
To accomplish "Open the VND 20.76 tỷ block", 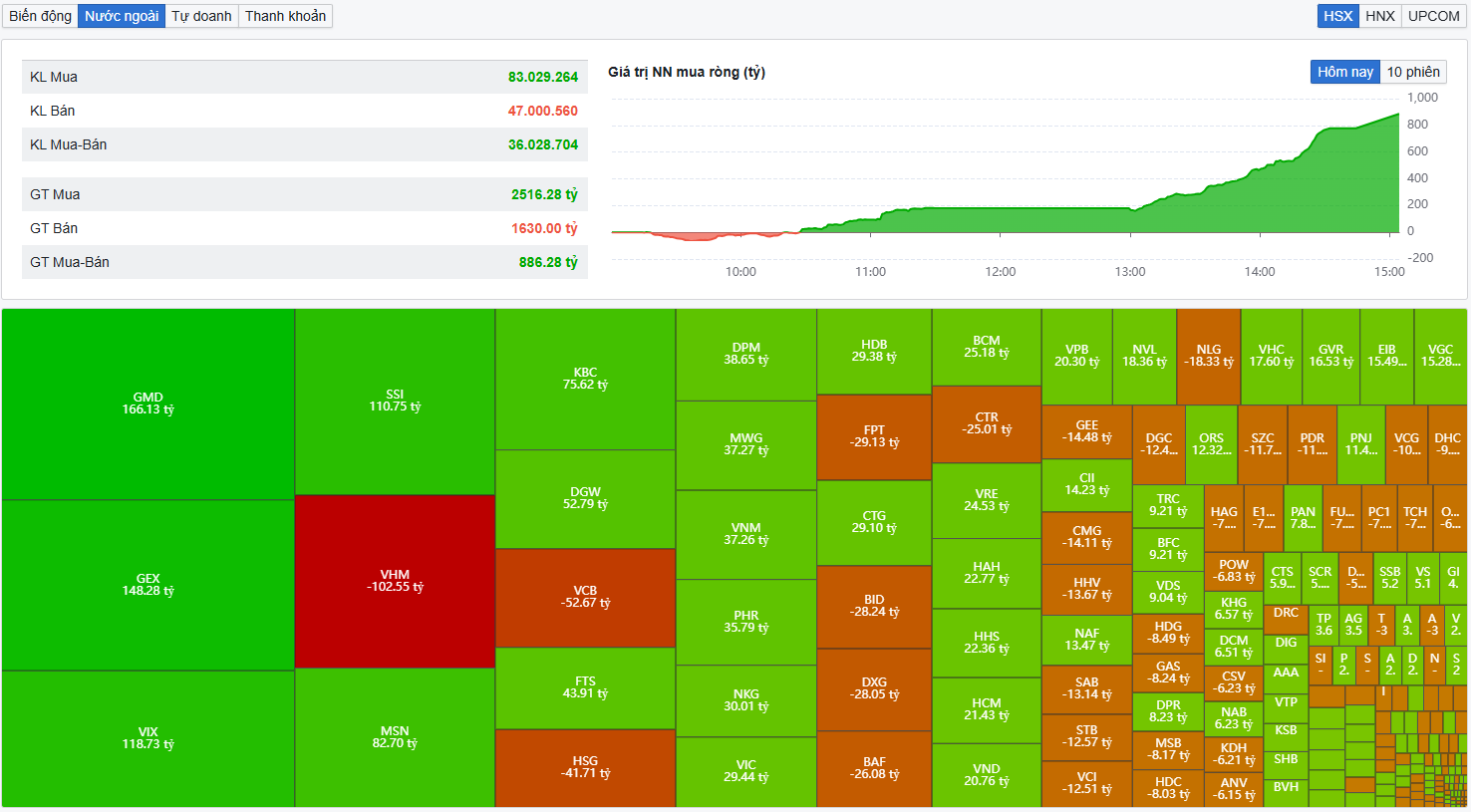I will pyautogui.click(x=987, y=774).
